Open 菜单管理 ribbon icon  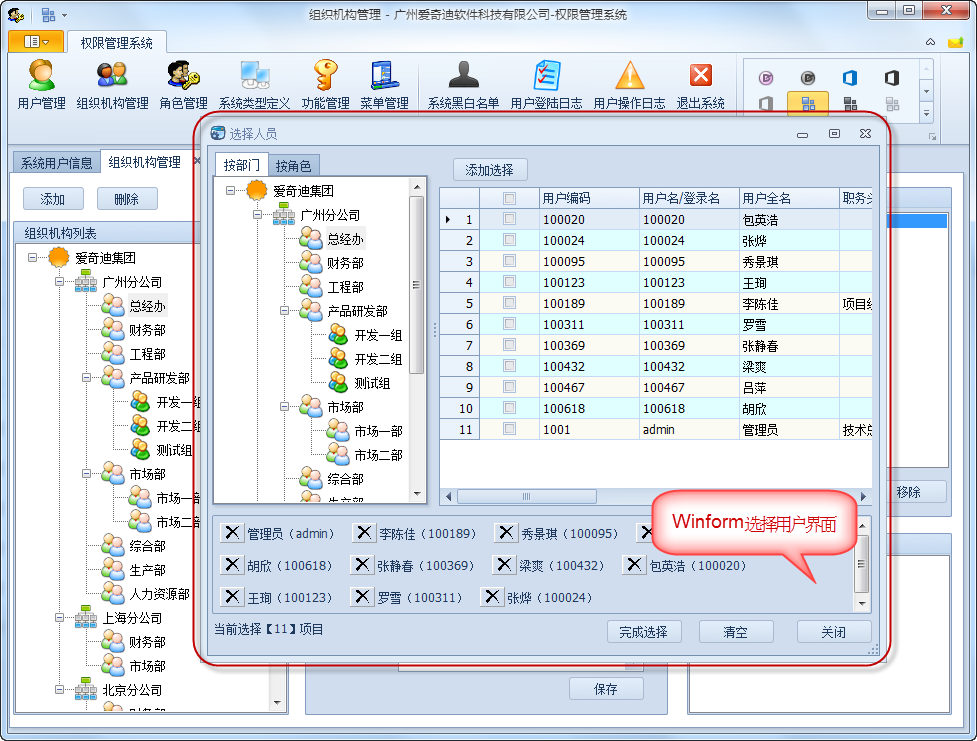click(384, 85)
